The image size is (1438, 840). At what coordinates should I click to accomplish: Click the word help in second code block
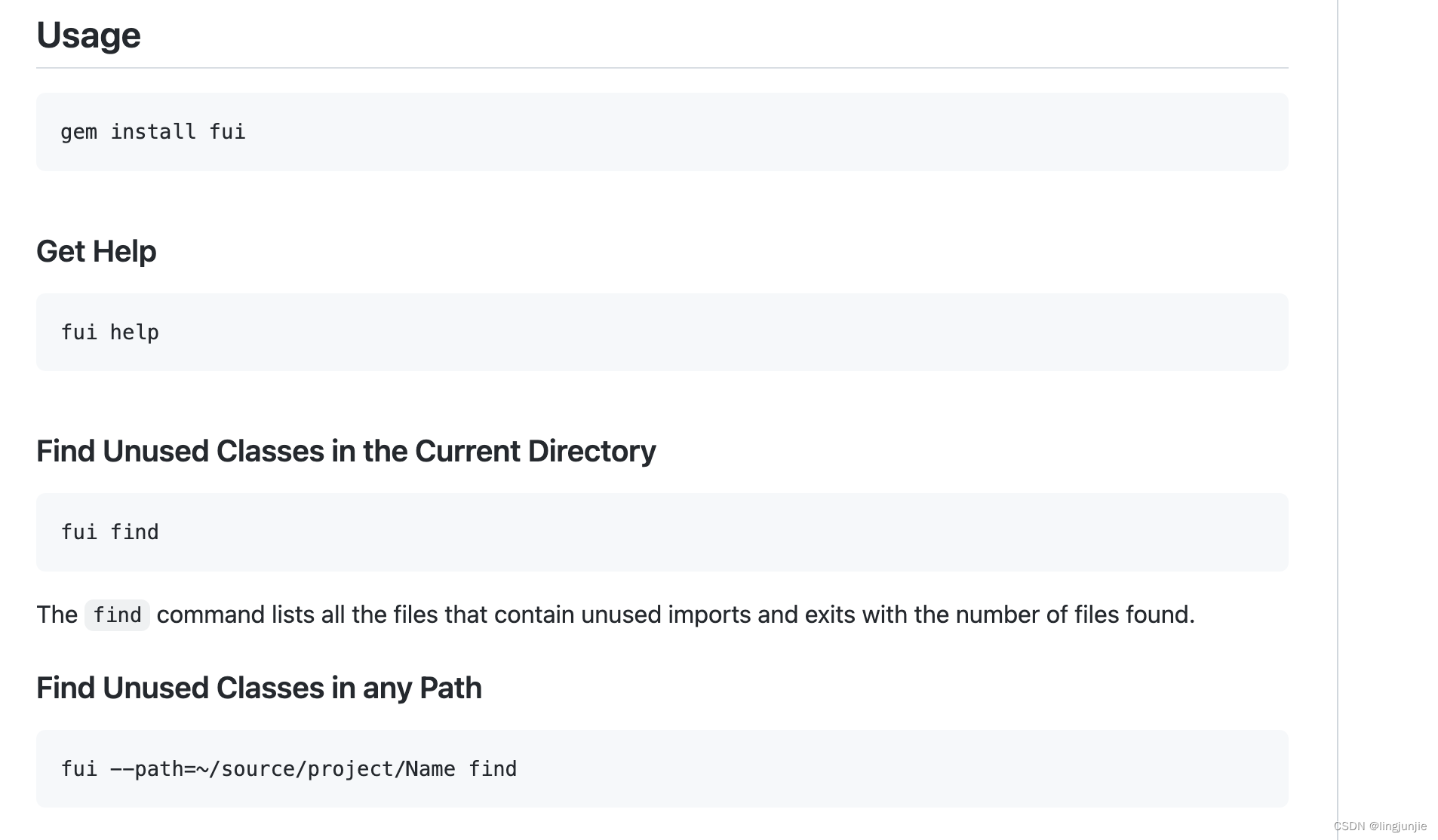pos(134,332)
